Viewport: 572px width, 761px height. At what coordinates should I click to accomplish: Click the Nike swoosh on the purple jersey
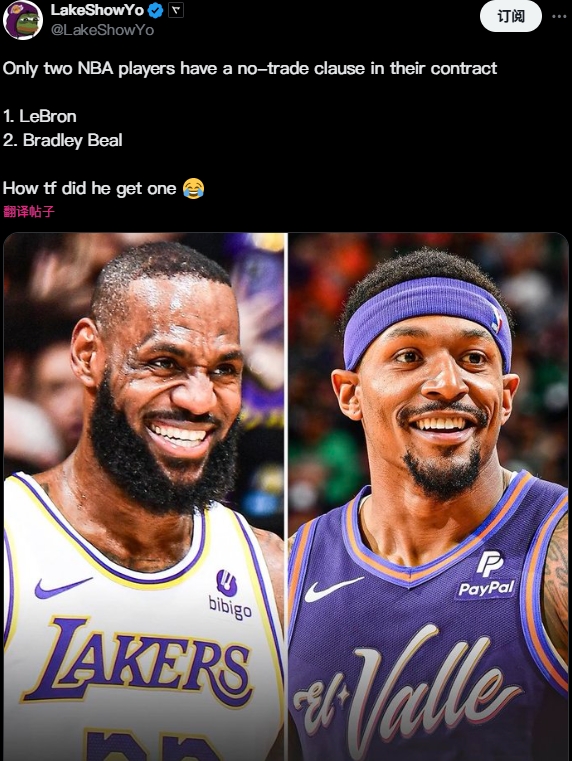[x=333, y=589]
